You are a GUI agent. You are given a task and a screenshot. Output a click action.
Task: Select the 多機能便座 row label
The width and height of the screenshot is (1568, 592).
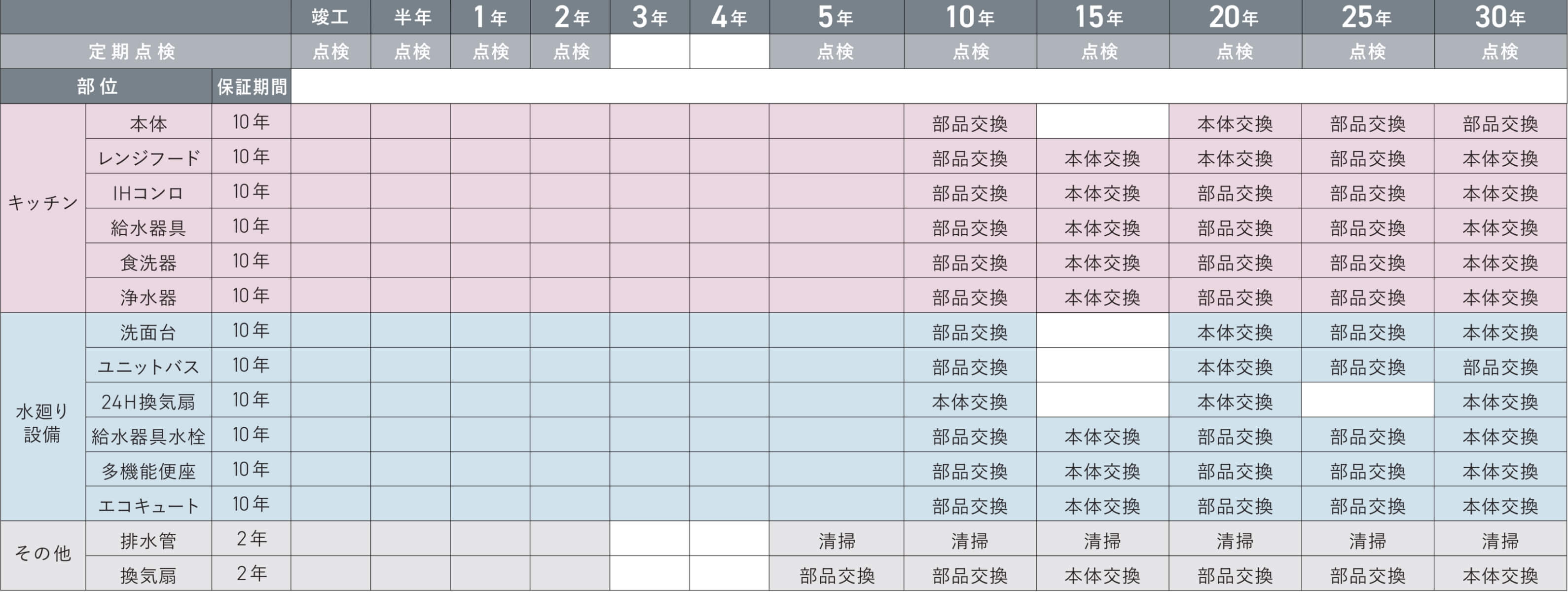click(148, 470)
